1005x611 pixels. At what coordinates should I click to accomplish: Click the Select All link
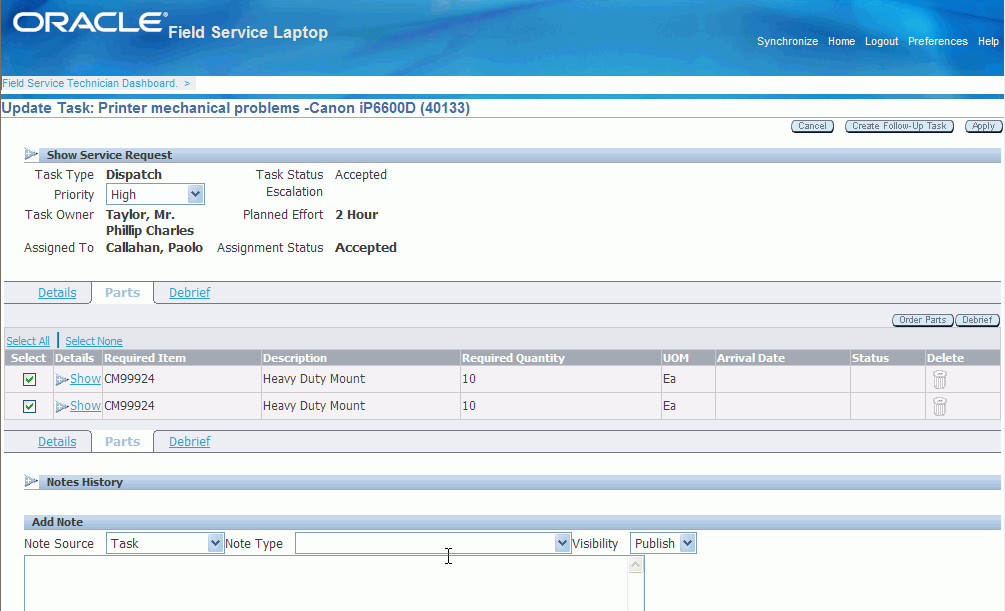click(x=28, y=341)
